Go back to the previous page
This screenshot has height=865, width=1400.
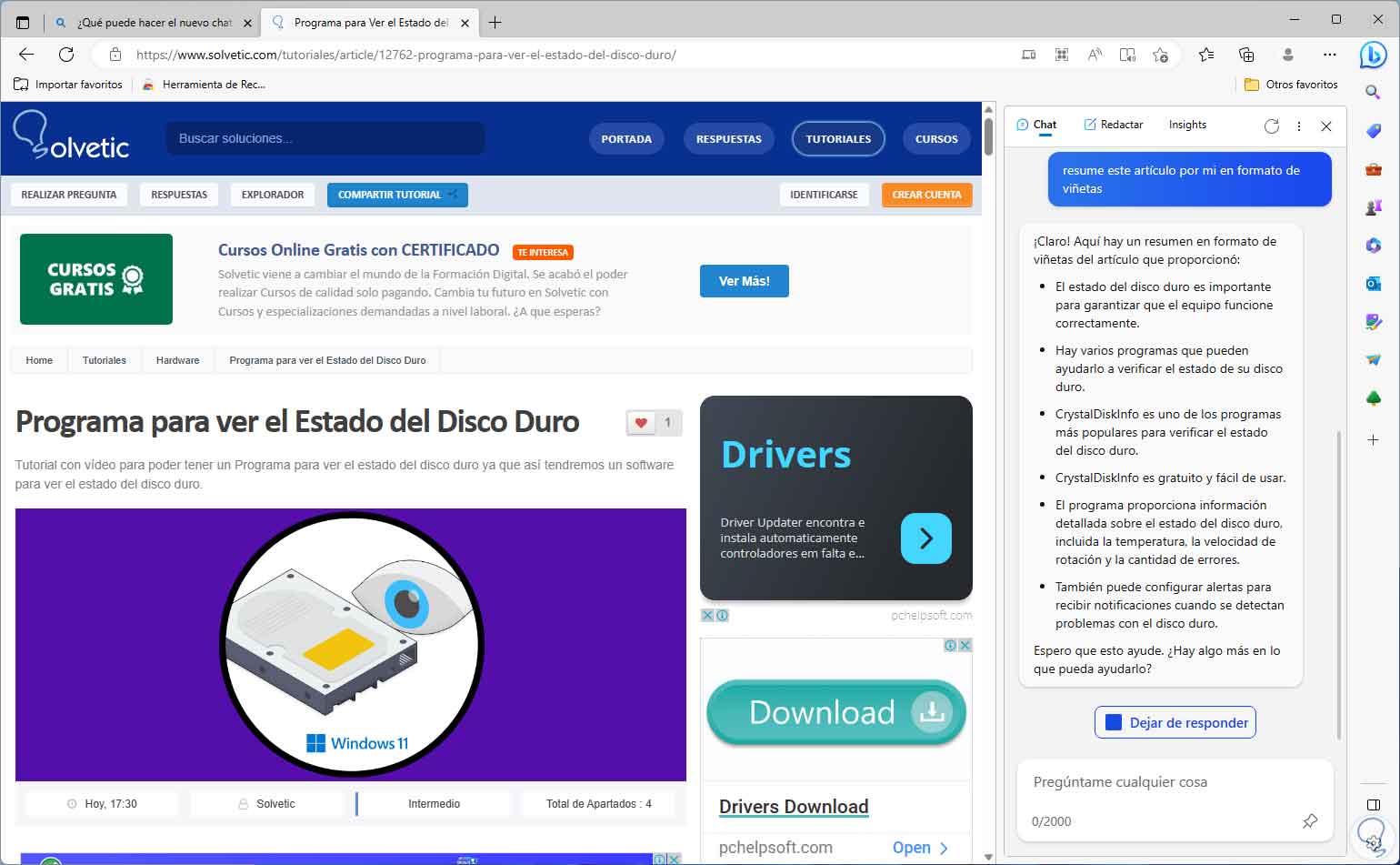click(x=26, y=55)
